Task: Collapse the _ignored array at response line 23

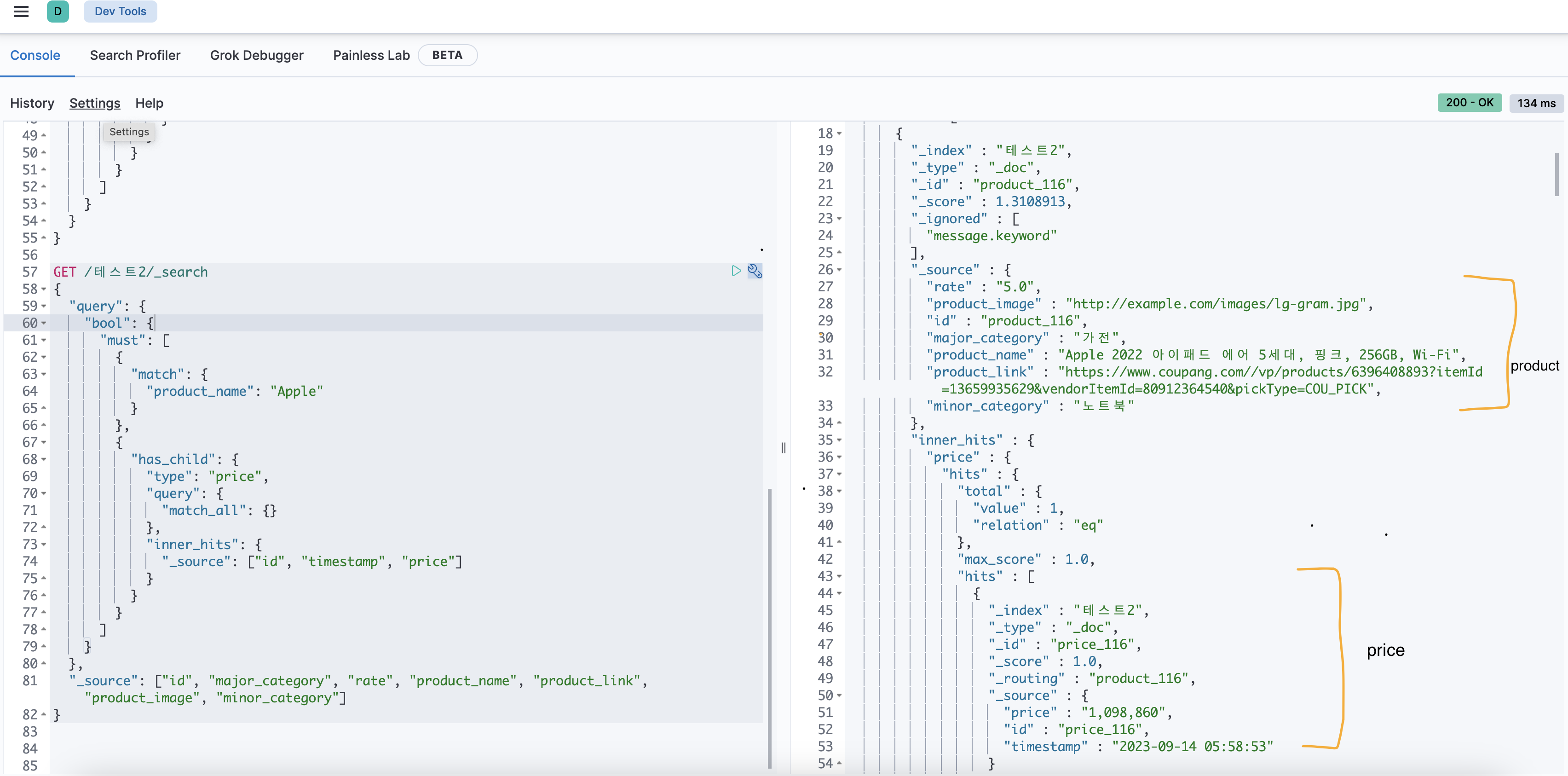Action: 839,219
